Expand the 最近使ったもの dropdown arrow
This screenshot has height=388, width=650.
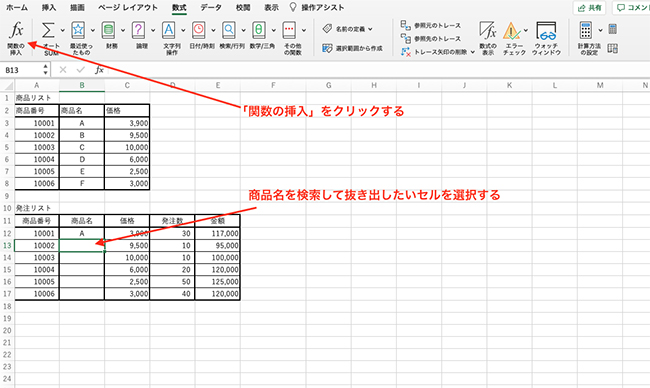[x=92, y=30]
